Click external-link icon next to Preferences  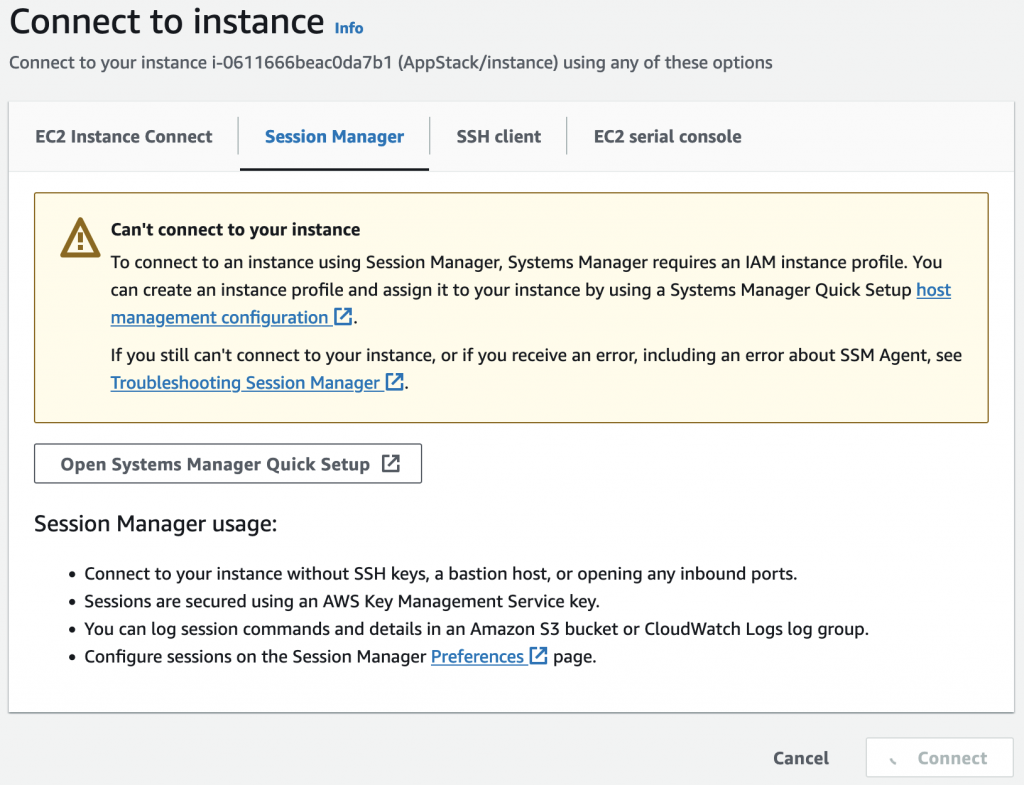click(538, 657)
